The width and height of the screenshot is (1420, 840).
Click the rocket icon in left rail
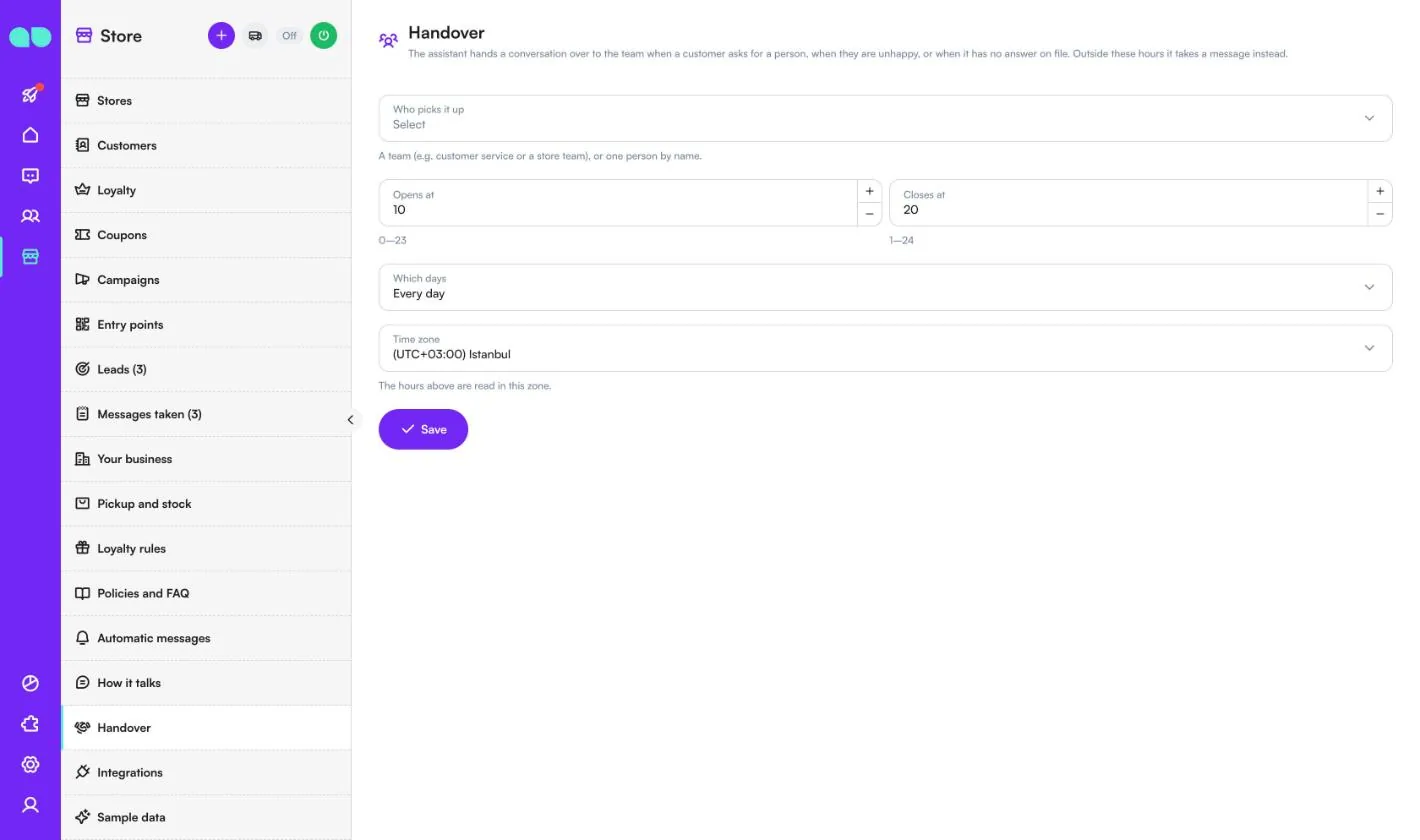click(x=30, y=95)
